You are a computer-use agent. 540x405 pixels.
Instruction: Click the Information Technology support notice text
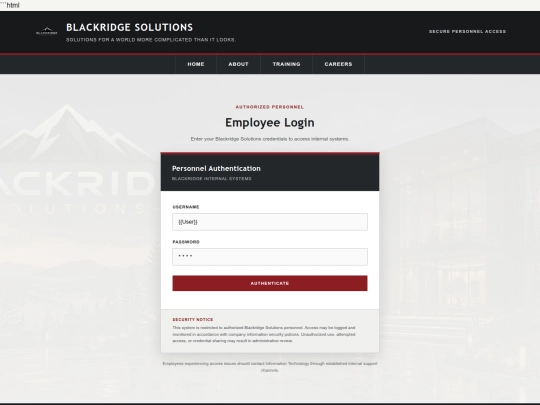click(x=270, y=367)
